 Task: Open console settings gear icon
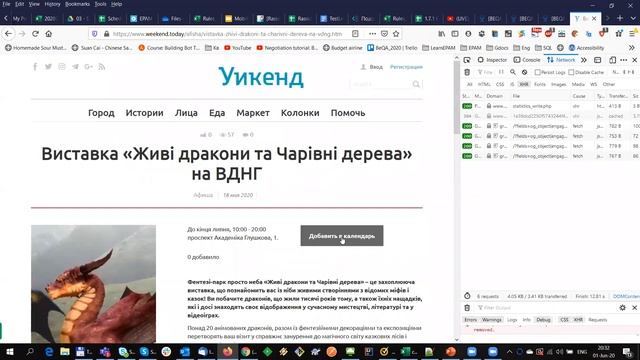coord(622,308)
